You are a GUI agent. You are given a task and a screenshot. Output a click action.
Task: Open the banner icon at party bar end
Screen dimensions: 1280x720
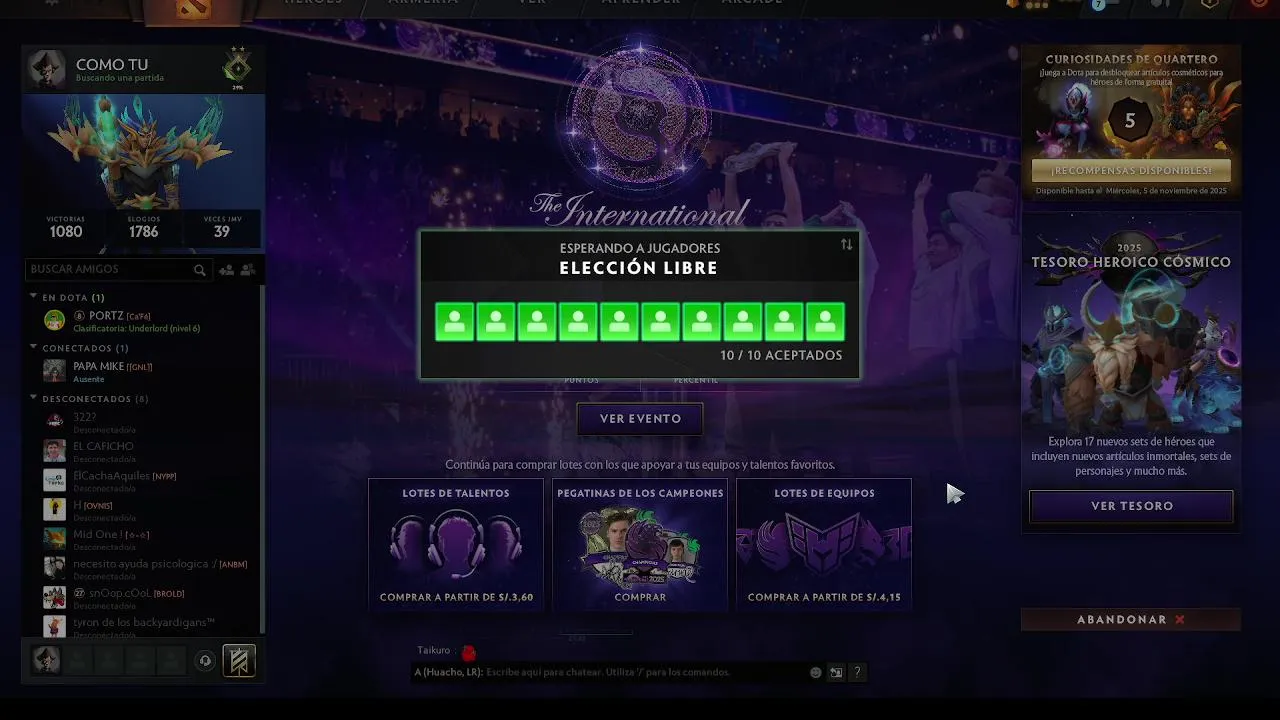click(x=239, y=661)
